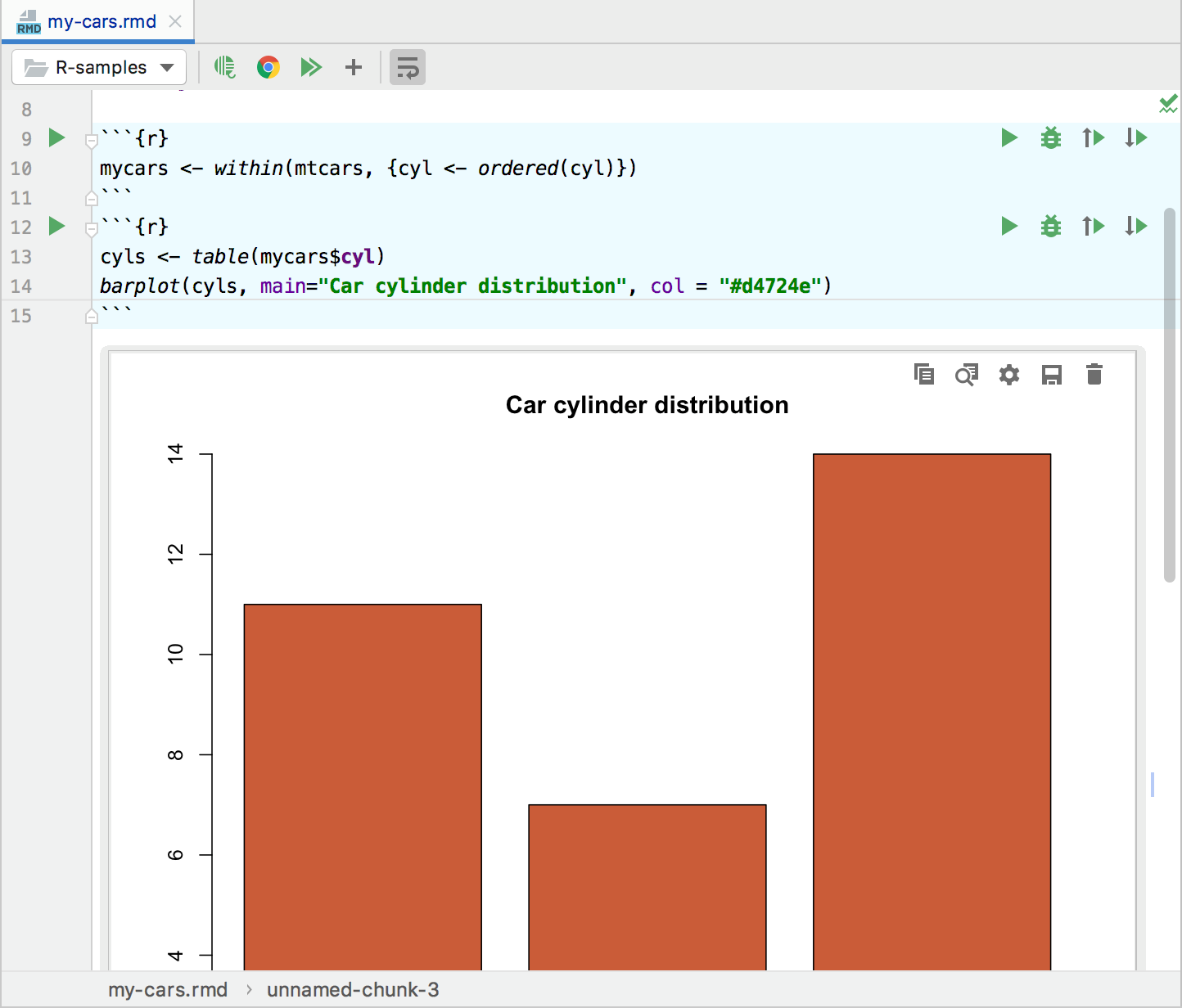Open preview in Chrome browser icon
This screenshot has height=1008, width=1182.
click(268, 67)
